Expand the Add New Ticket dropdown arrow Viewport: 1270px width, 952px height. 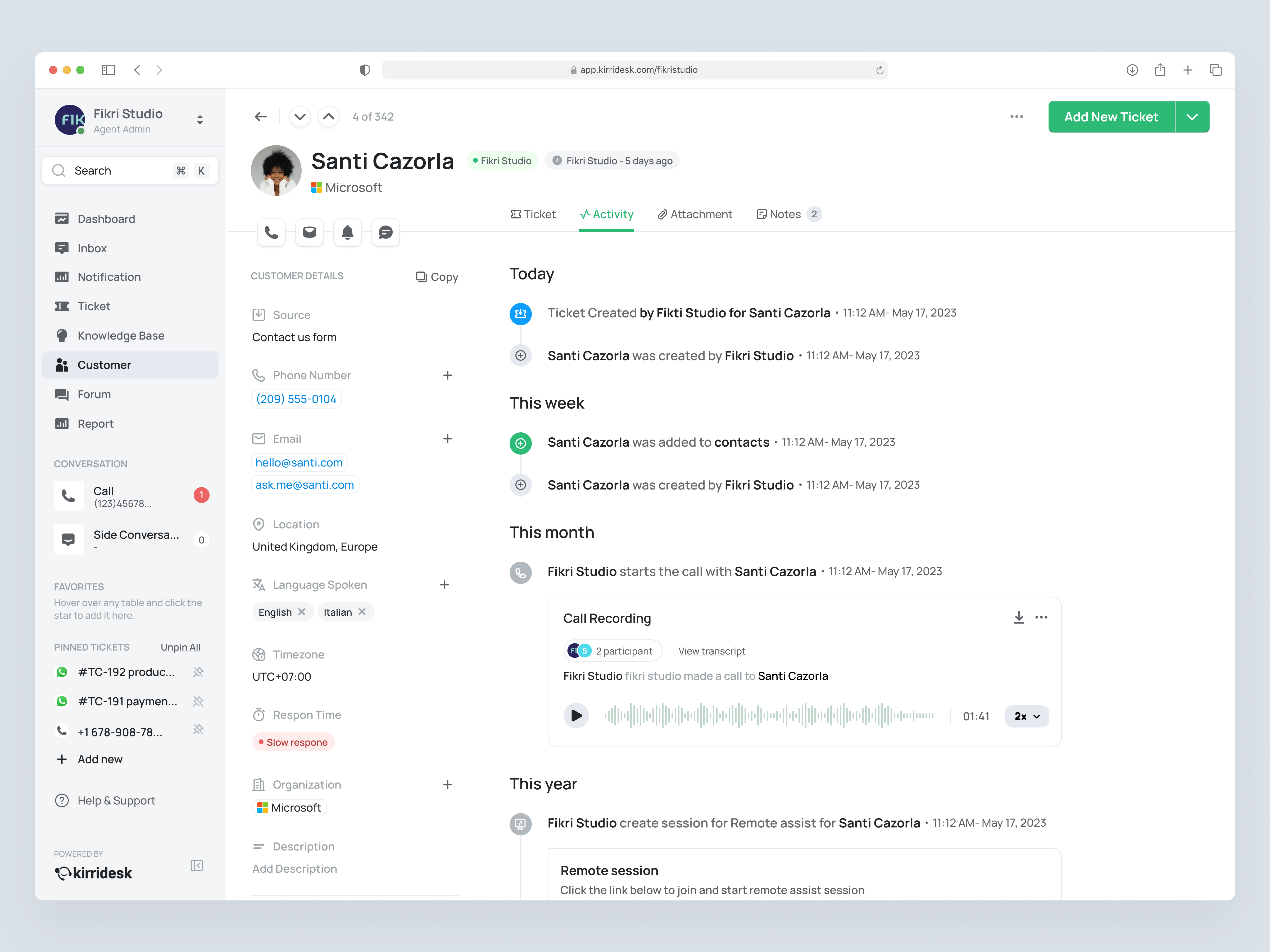pyautogui.click(x=1192, y=117)
